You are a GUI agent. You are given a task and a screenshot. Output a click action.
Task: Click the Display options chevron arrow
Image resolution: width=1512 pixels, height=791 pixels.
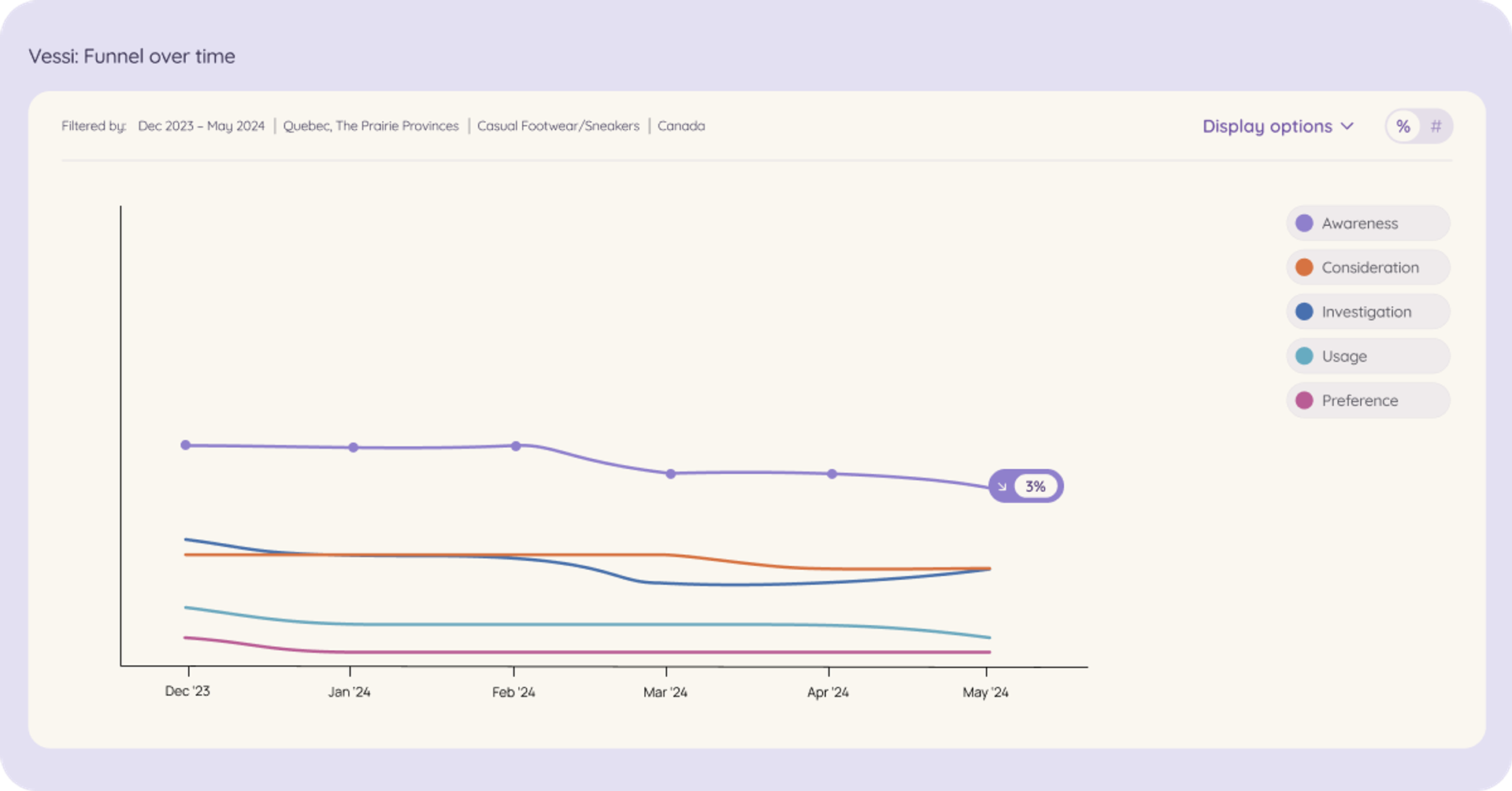1347,126
